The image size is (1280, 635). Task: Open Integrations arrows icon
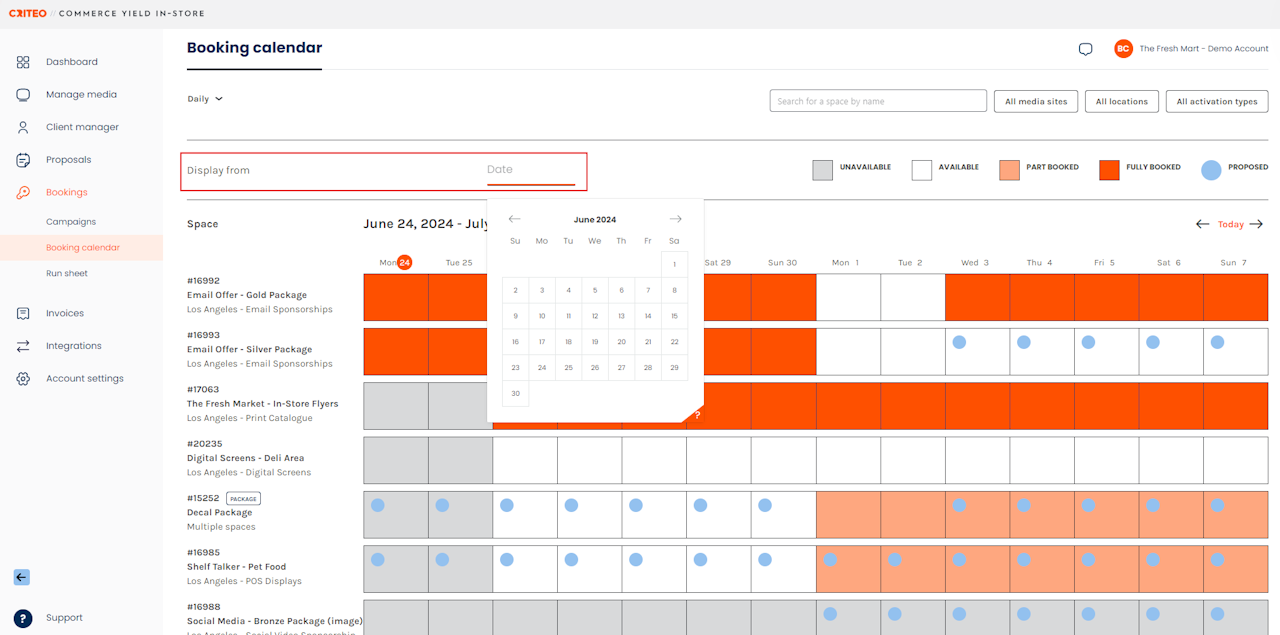[23, 346]
